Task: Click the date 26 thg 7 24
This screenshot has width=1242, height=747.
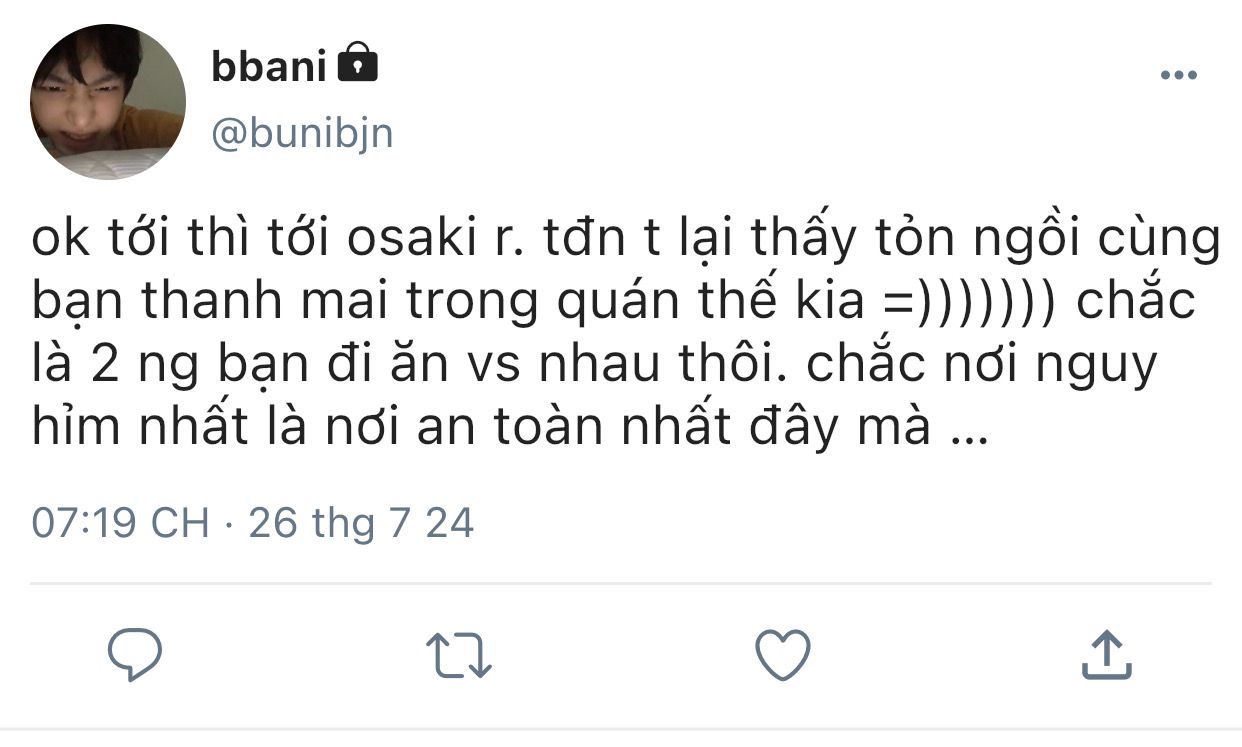Action: tap(361, 523)
